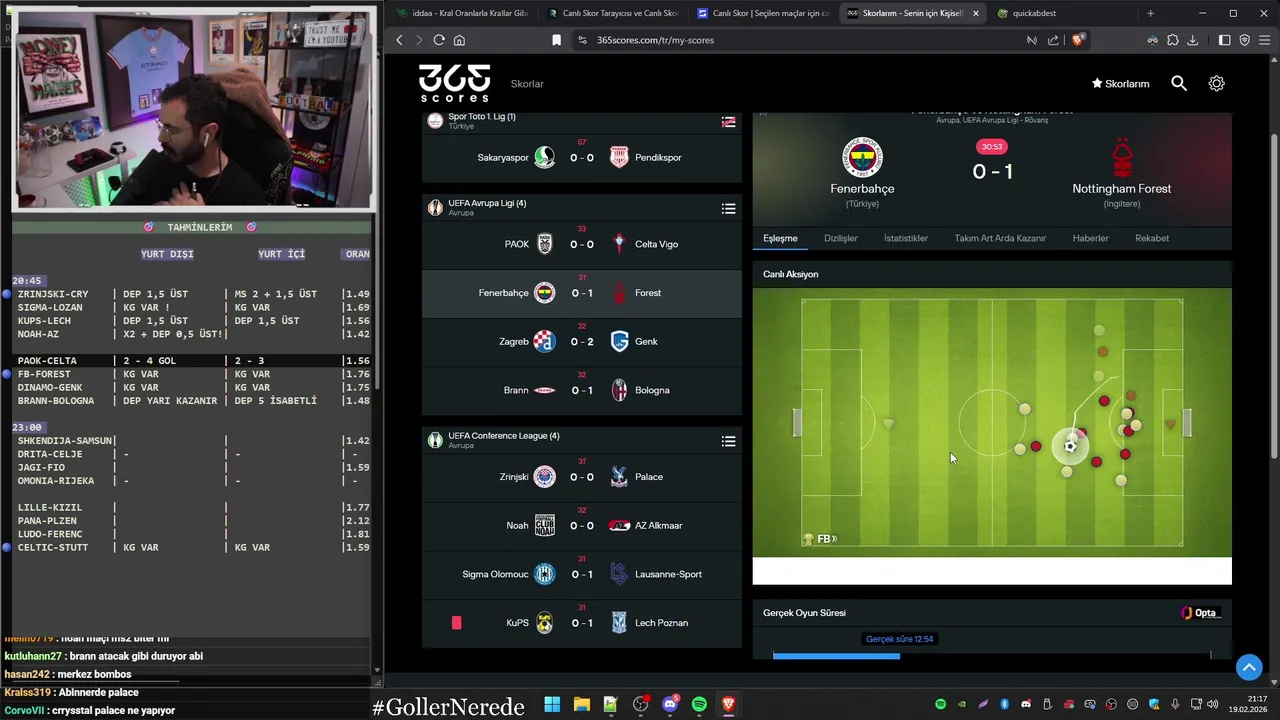
Task: Open Spor Toto 1. Lig standings icon
Action: [728, 121]
